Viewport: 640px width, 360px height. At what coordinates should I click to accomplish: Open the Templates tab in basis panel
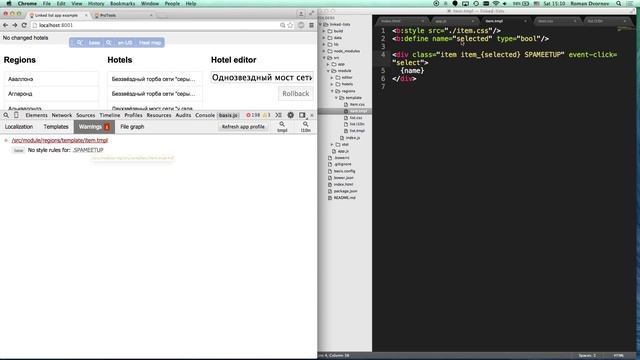coord(56,127)
